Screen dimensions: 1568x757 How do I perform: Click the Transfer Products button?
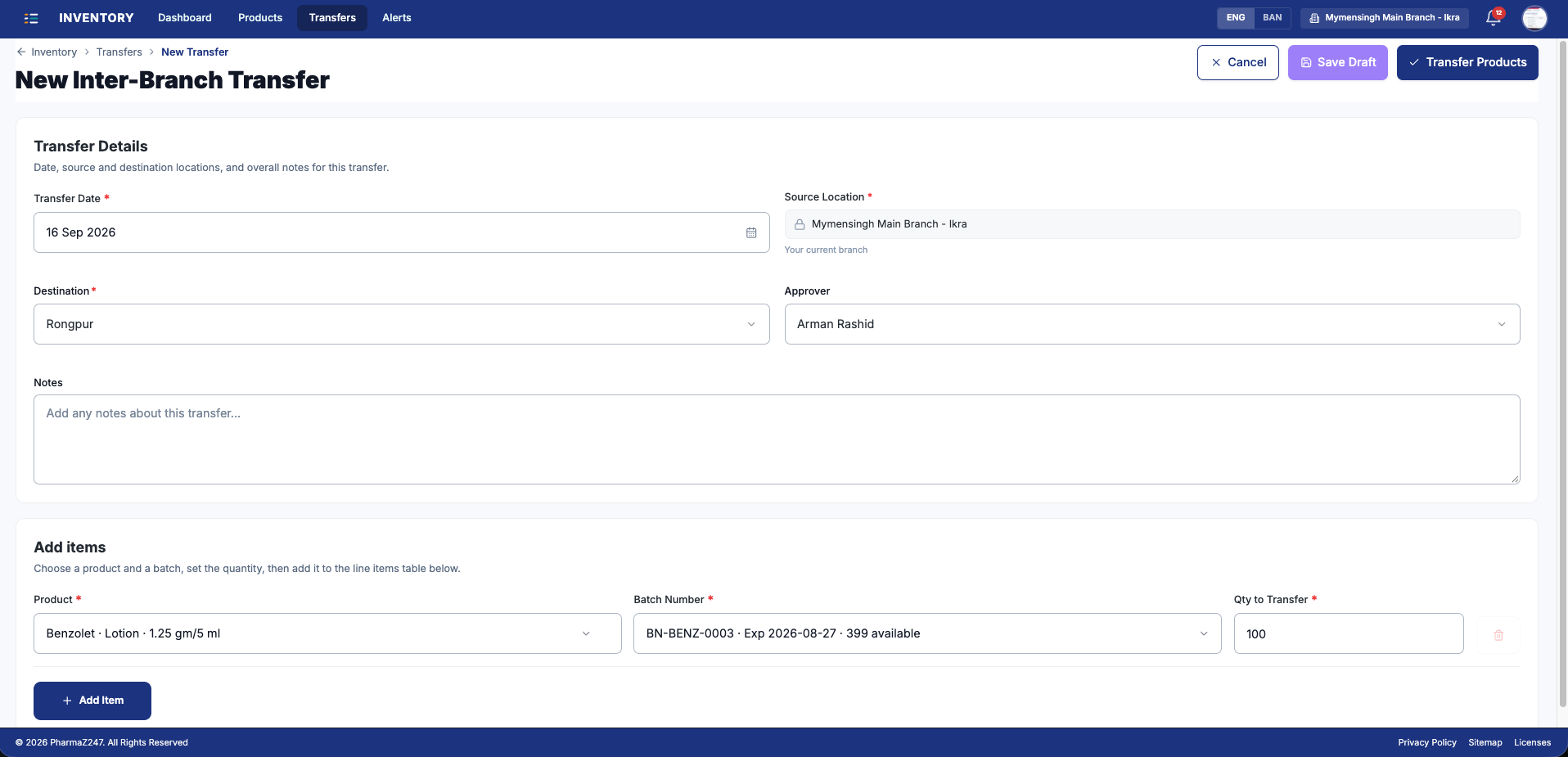pyautogui.click(x=1467, y=62)
